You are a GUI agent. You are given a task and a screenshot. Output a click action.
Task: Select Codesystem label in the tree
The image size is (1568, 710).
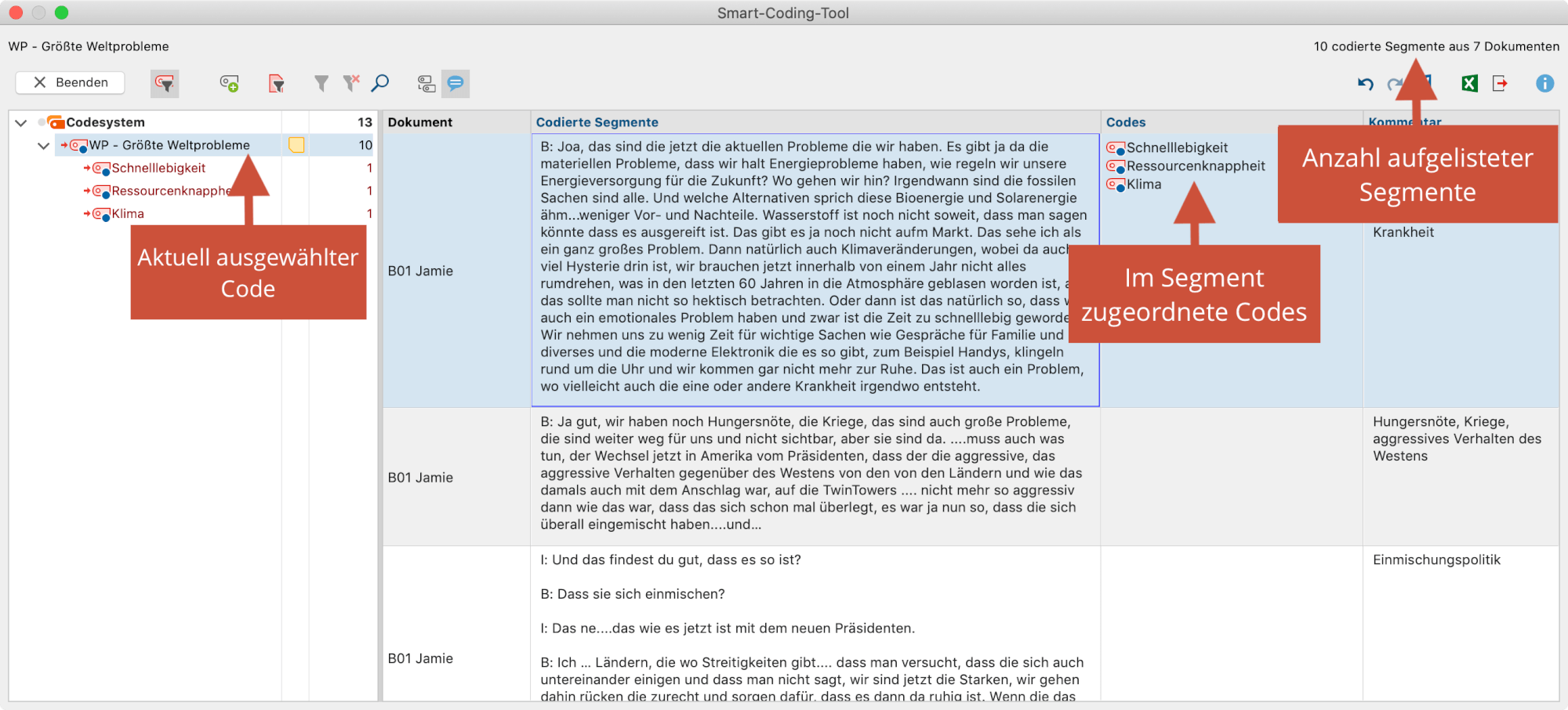pyautogui.click(x=106, y=122)
